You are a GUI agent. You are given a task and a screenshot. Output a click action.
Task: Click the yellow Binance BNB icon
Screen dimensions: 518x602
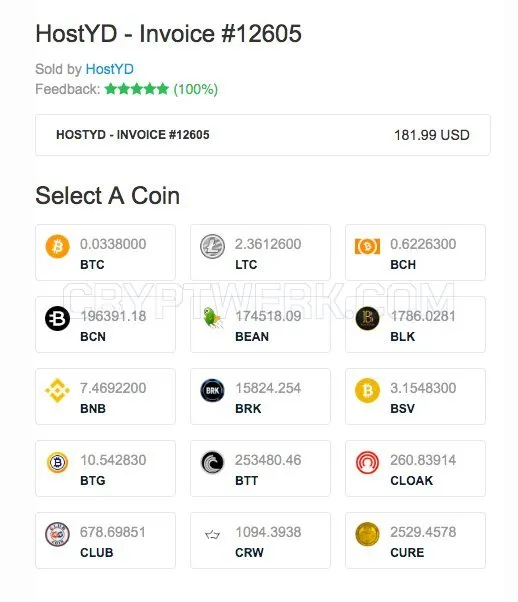click(58, 390)
